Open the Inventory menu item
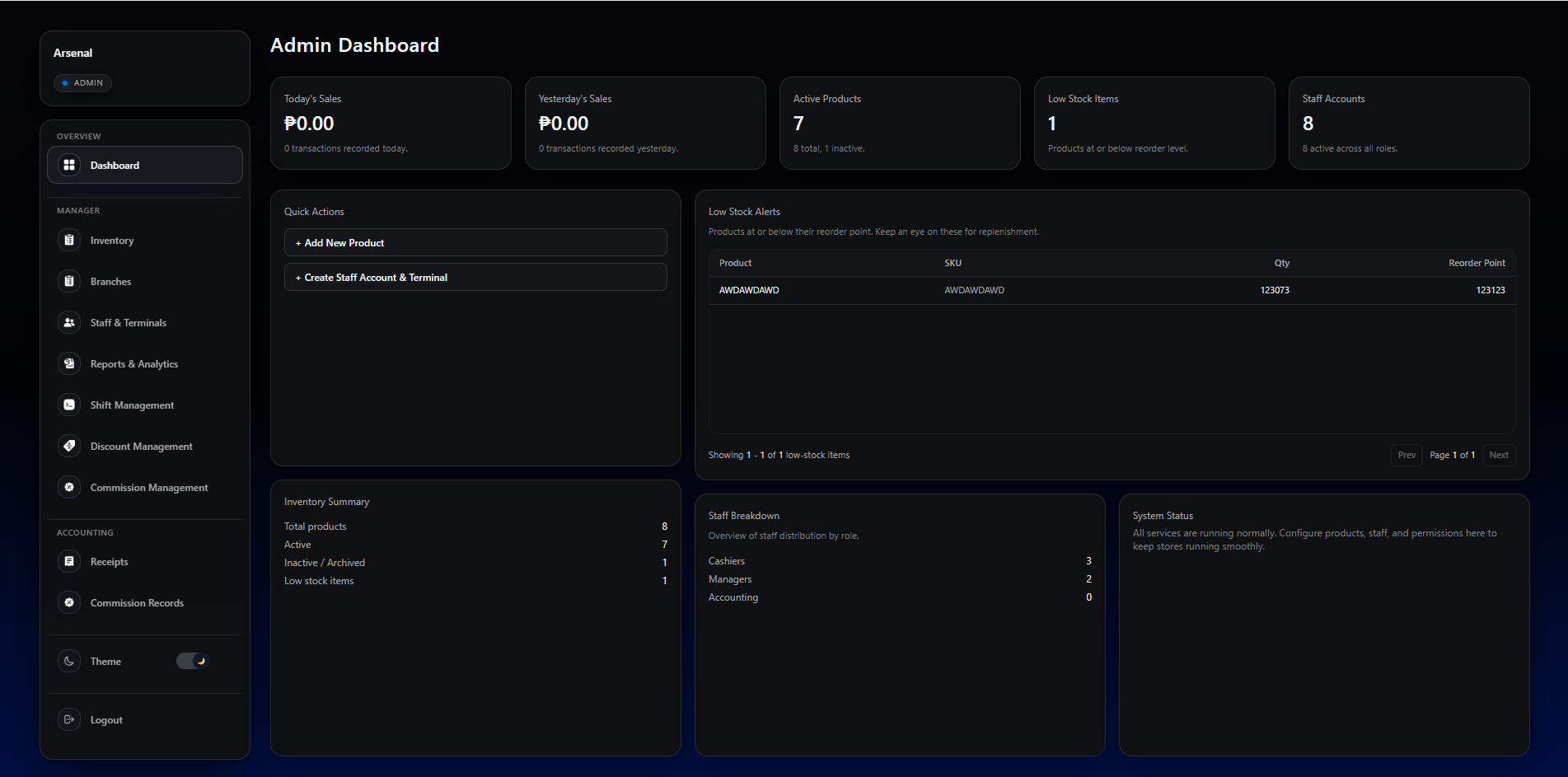The height and width of the screenshot is (777, 1568). (112, 241)
